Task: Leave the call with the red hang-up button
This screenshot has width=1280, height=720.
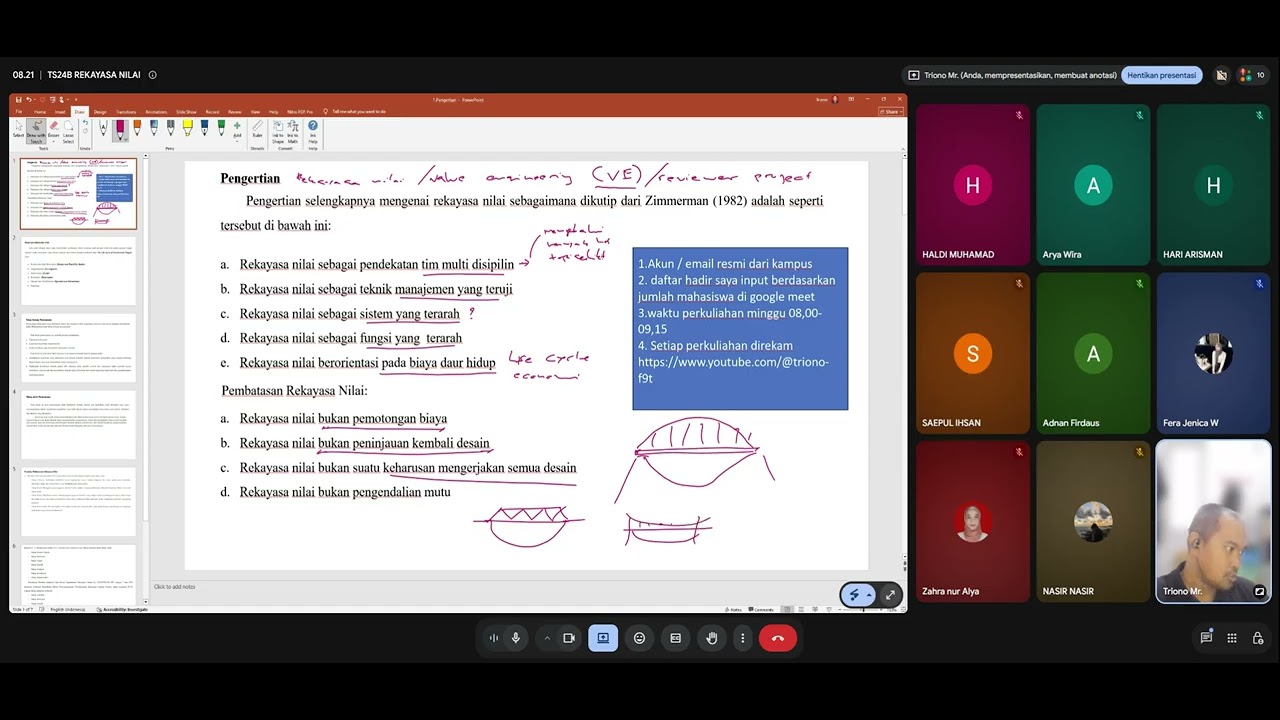Action: [778, 638]
